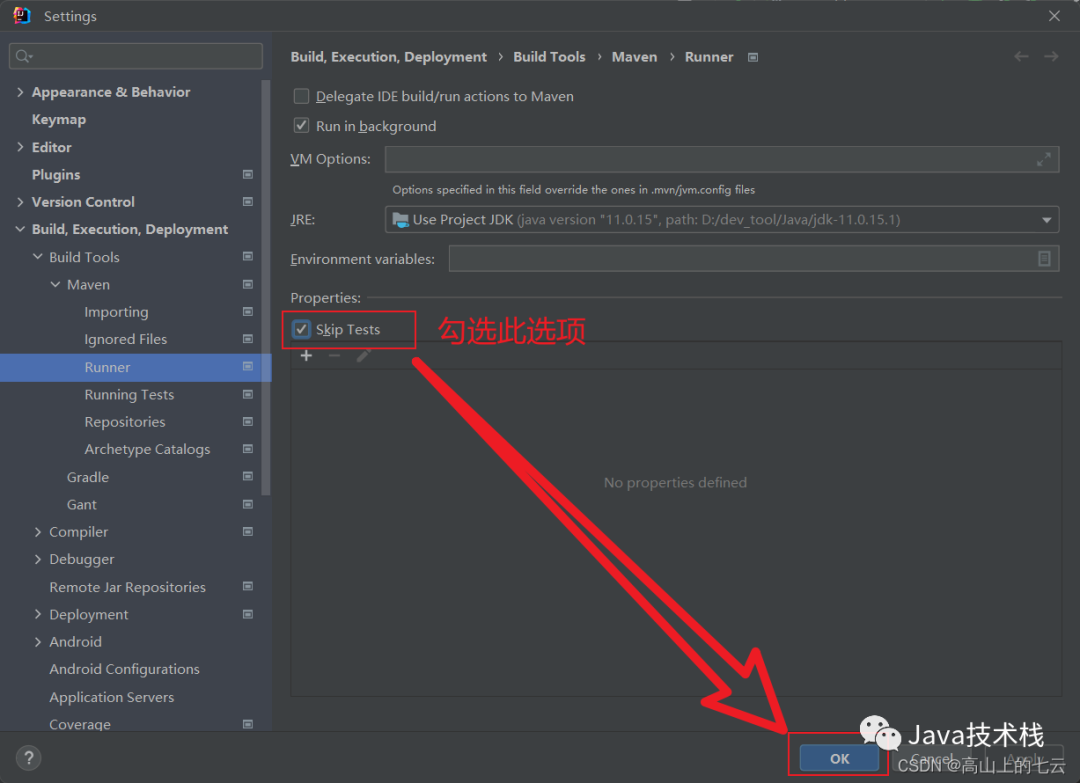Click the OK button
The height and width of the screenshot is (783, 1080).
pos(839,758)
